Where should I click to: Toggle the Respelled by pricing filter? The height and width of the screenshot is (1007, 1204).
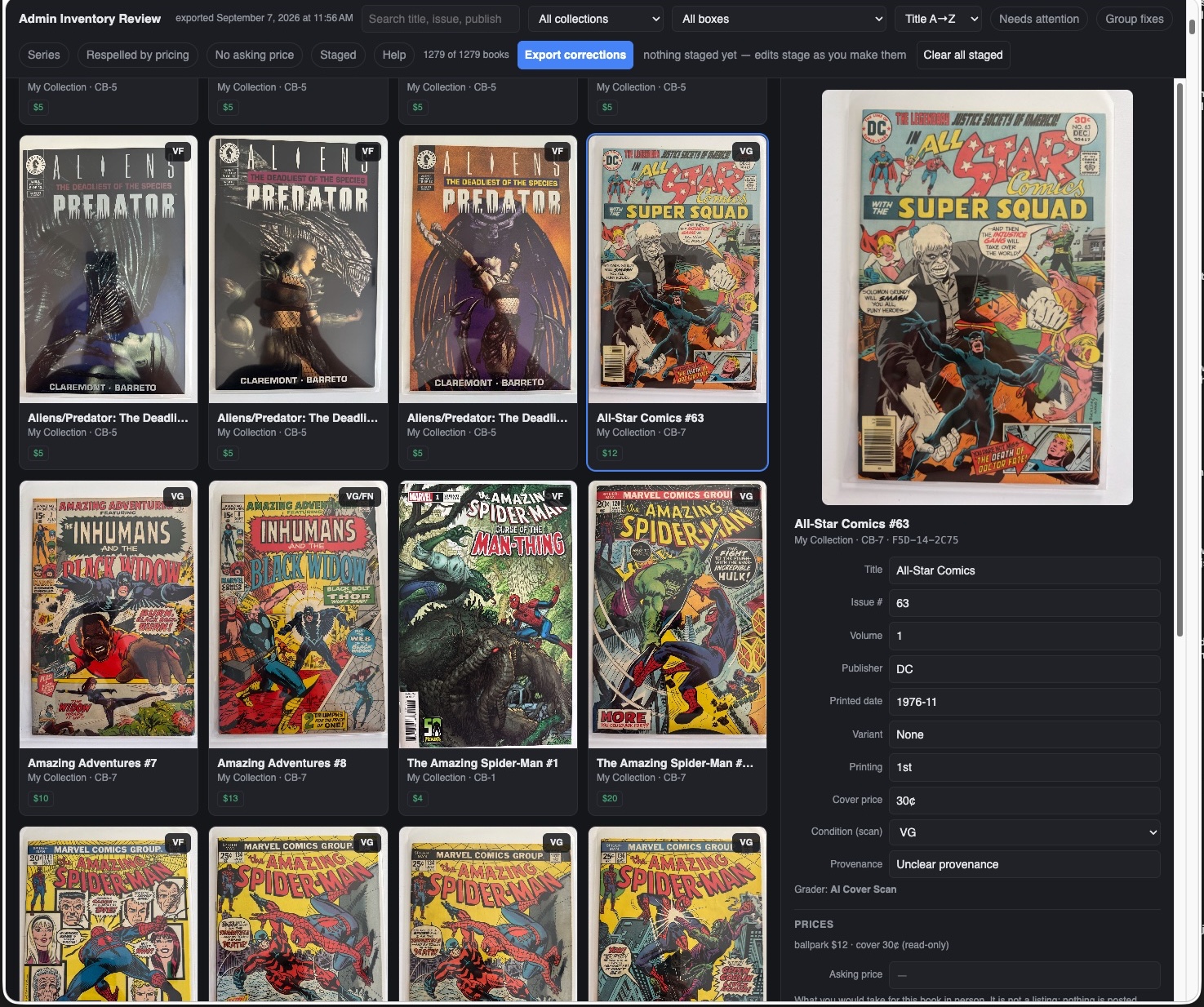click(x=137, y=55)
